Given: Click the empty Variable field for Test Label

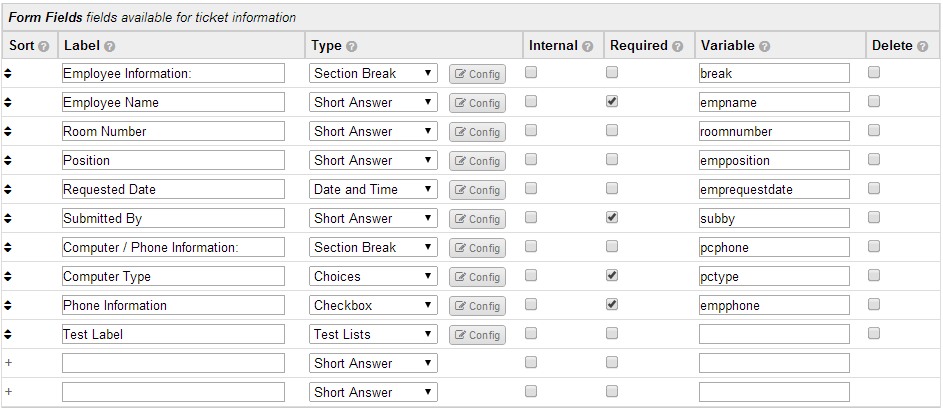Looking at the screenshot, I should 774,334.
